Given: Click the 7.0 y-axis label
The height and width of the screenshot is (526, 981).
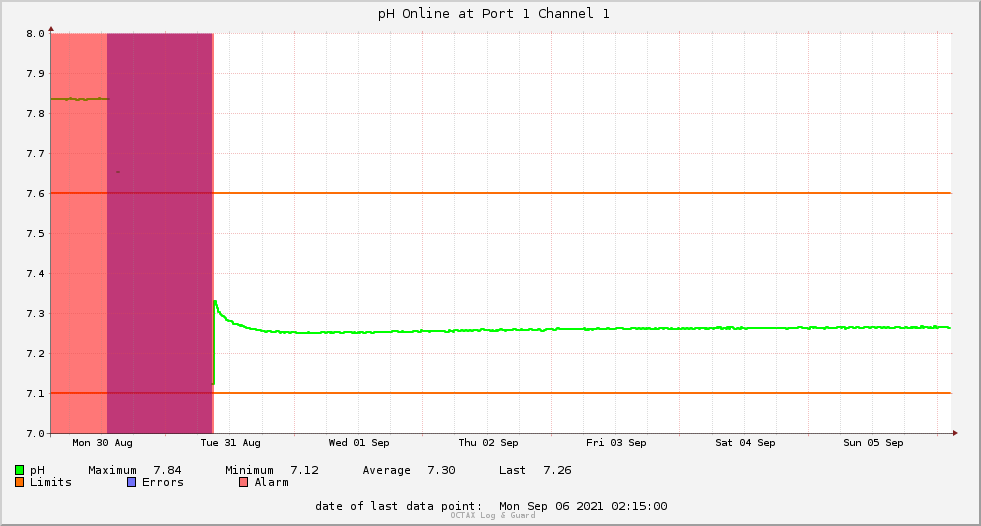Looking at the screenshot, I should coord(36,433).
